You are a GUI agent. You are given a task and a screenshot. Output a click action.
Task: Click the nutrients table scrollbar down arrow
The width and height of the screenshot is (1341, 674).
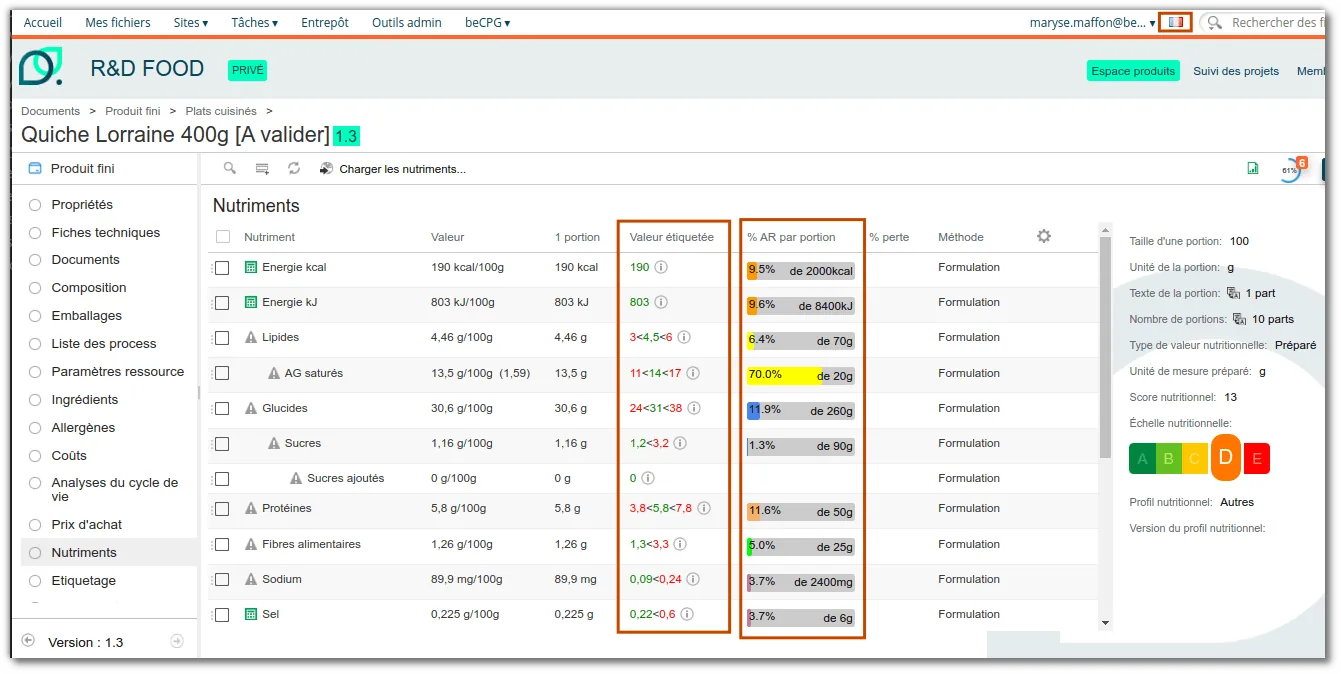click(1105, 622)
